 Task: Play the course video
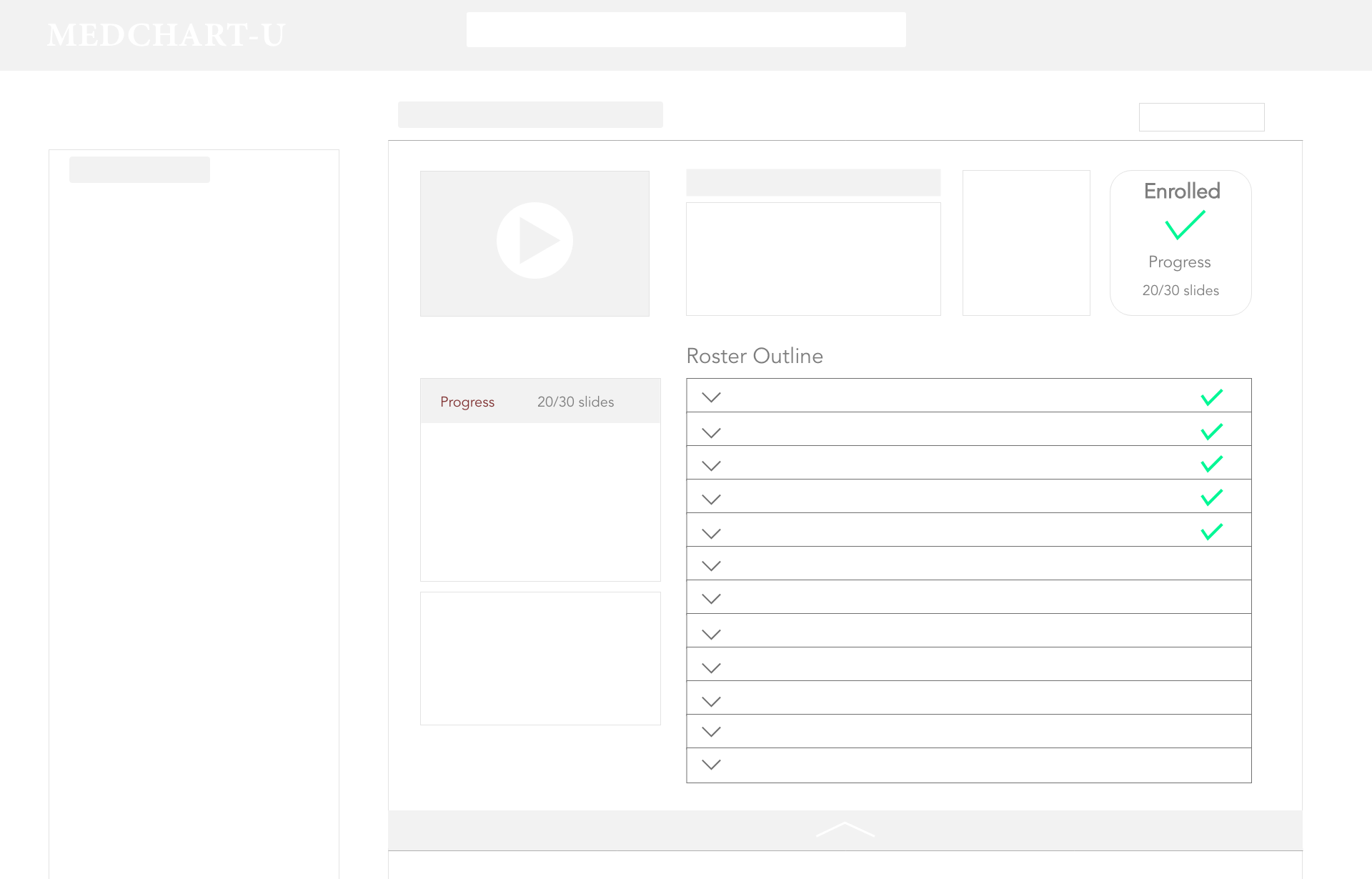[x=535, y=241]
